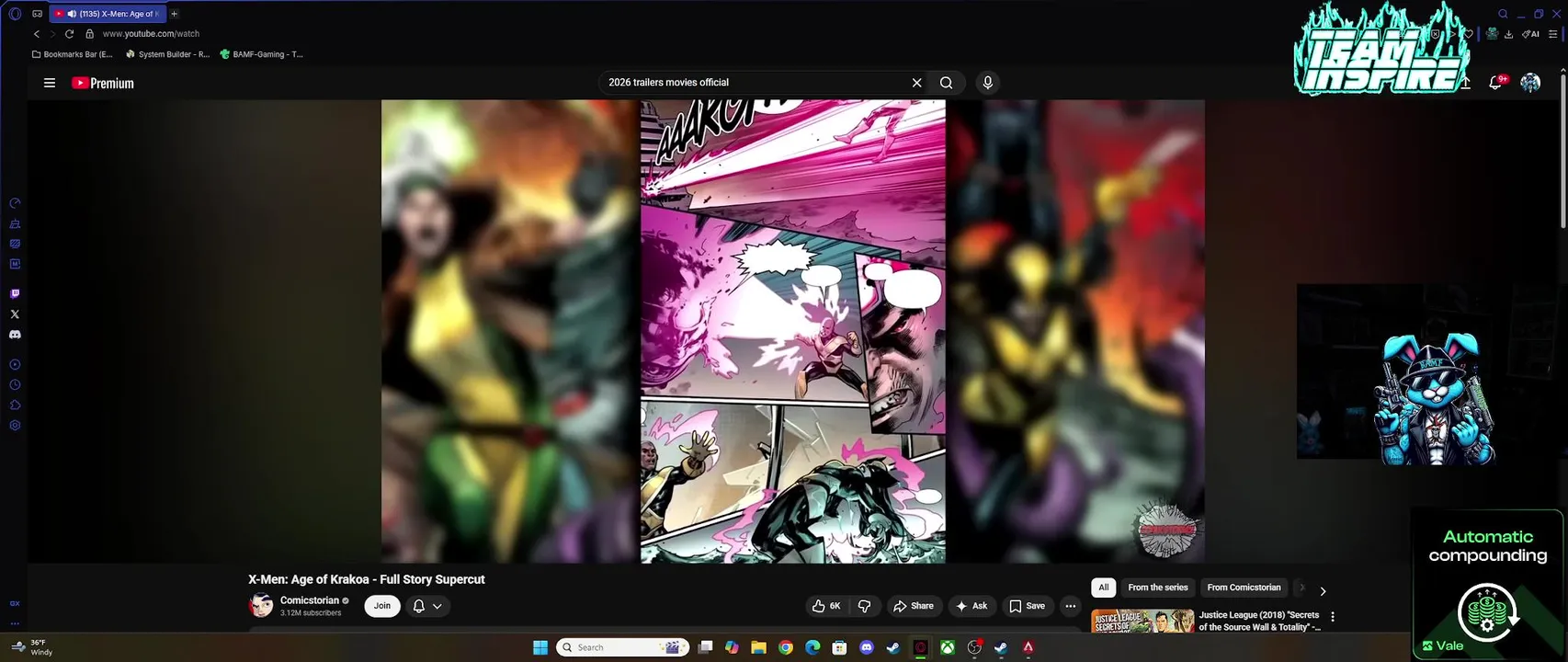Open the weather widget showing 36°F
1568x662 pixels.
(32, 647)
